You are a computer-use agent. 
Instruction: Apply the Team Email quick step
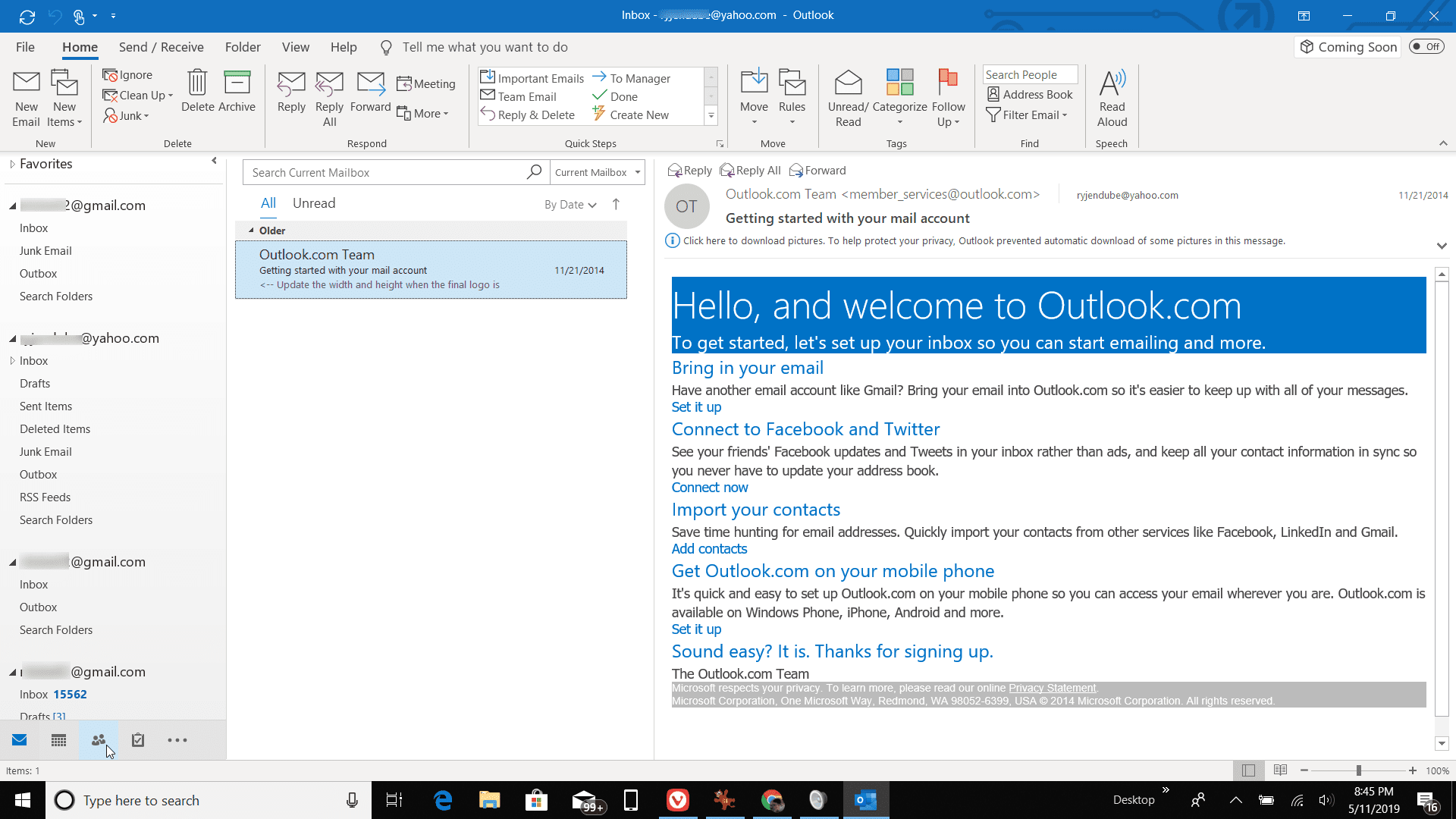tap(519, 96)
